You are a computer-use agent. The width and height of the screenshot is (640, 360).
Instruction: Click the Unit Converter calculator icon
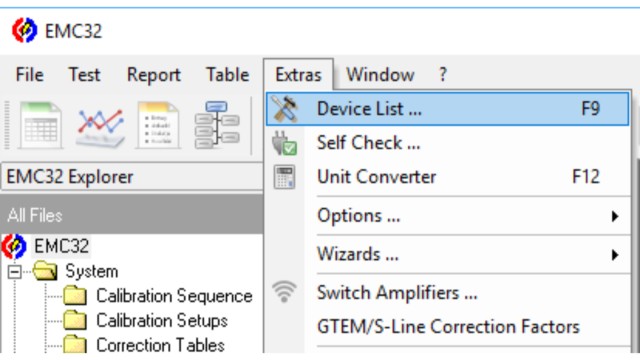click(284, 177)
